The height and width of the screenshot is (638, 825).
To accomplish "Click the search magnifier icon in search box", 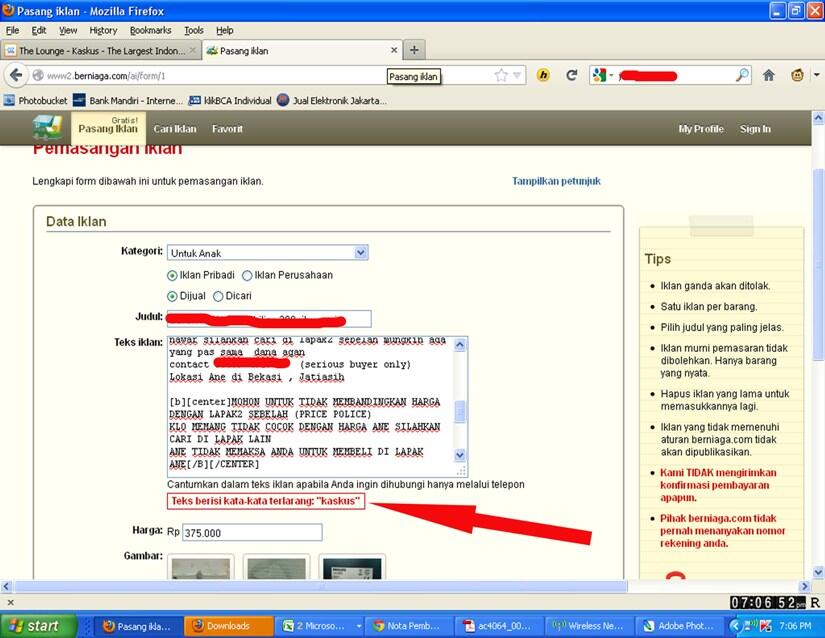I will 742,76.
